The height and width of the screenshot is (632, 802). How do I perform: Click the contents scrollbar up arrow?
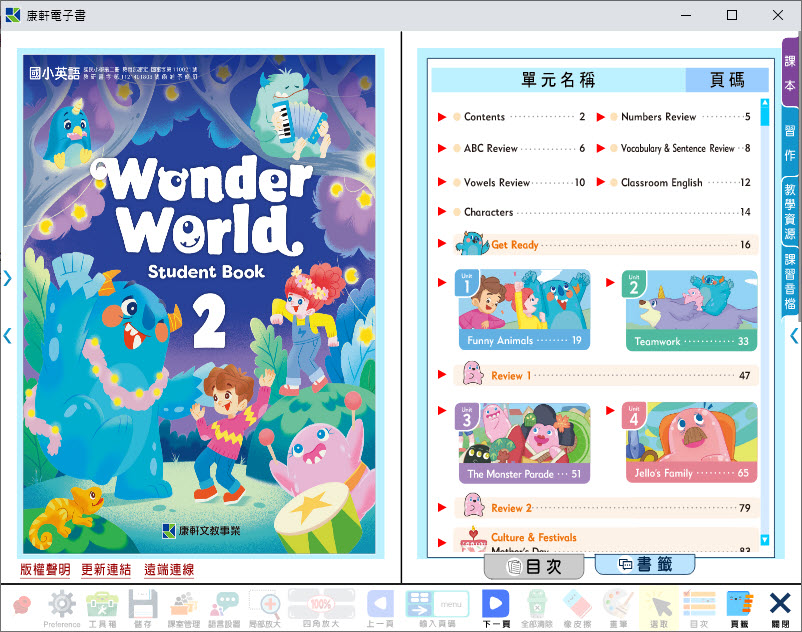coord(765,103)
